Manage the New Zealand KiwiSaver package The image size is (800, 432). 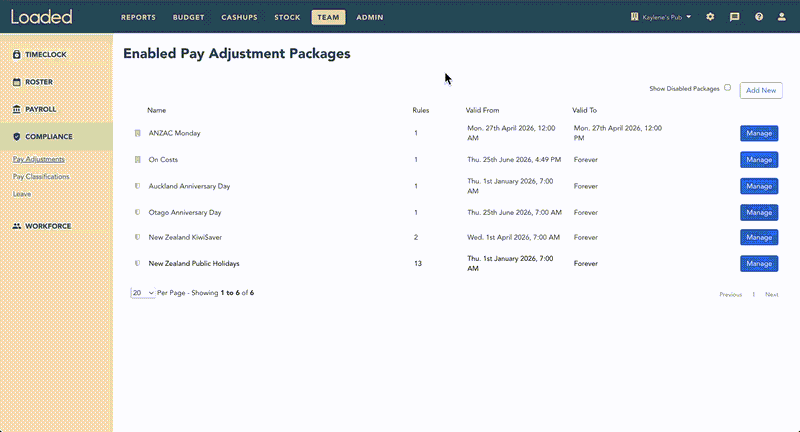click(759, 237)
